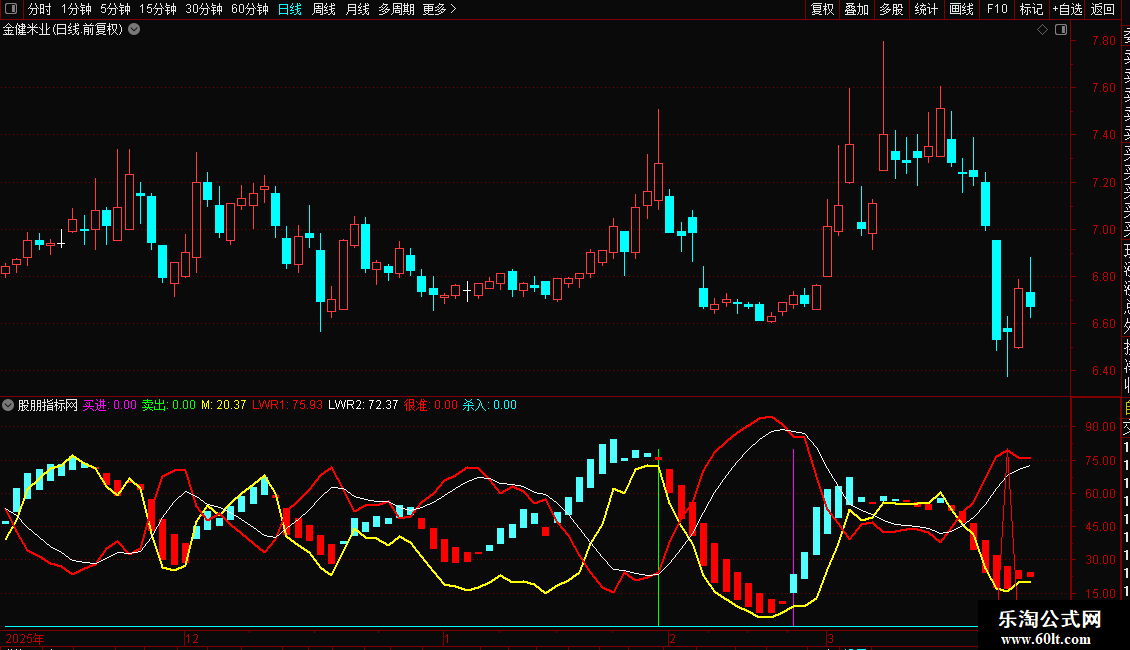Click the month 3 marker on time axis

(x=830, y=638)
